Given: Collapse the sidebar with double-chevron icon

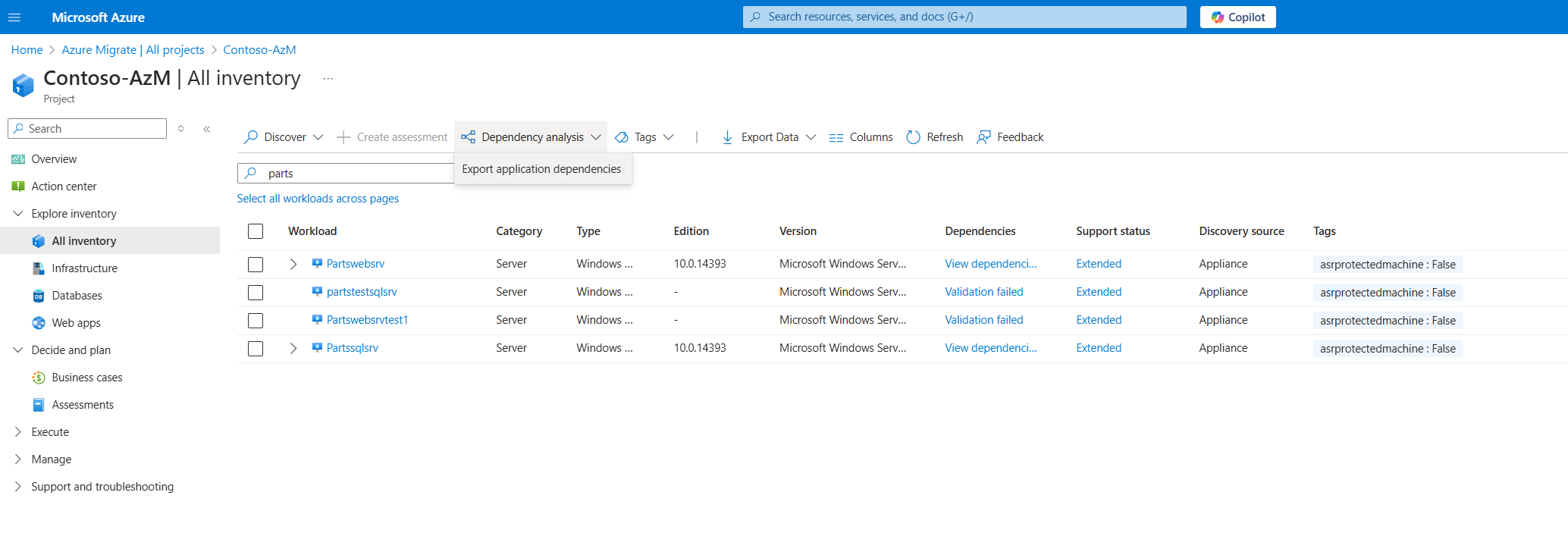Looking at the screenshot, I should point(207,129).
